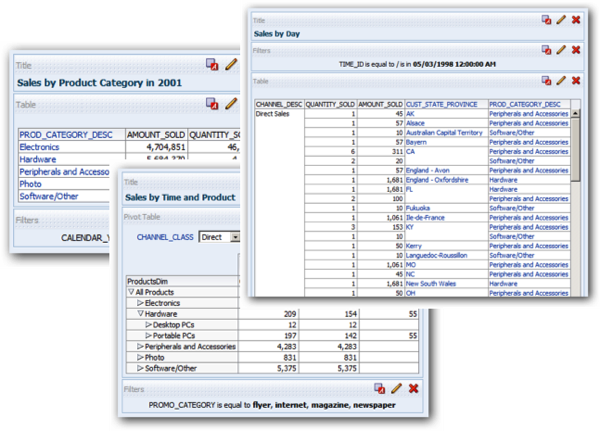Click the New South Wales link
Screen dimensions: 600x431
431,284
